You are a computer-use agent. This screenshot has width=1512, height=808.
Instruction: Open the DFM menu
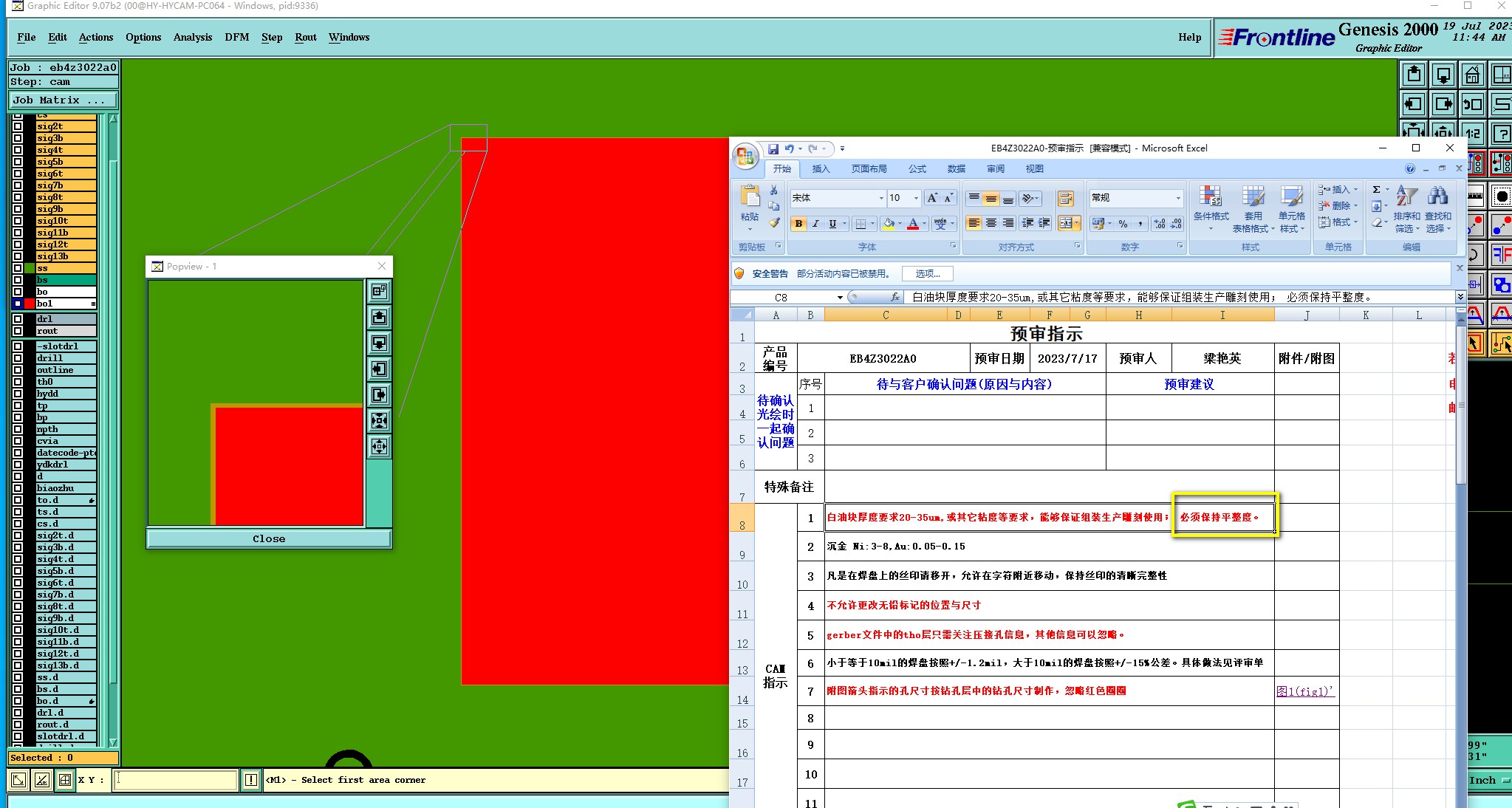tap(236, 37)
